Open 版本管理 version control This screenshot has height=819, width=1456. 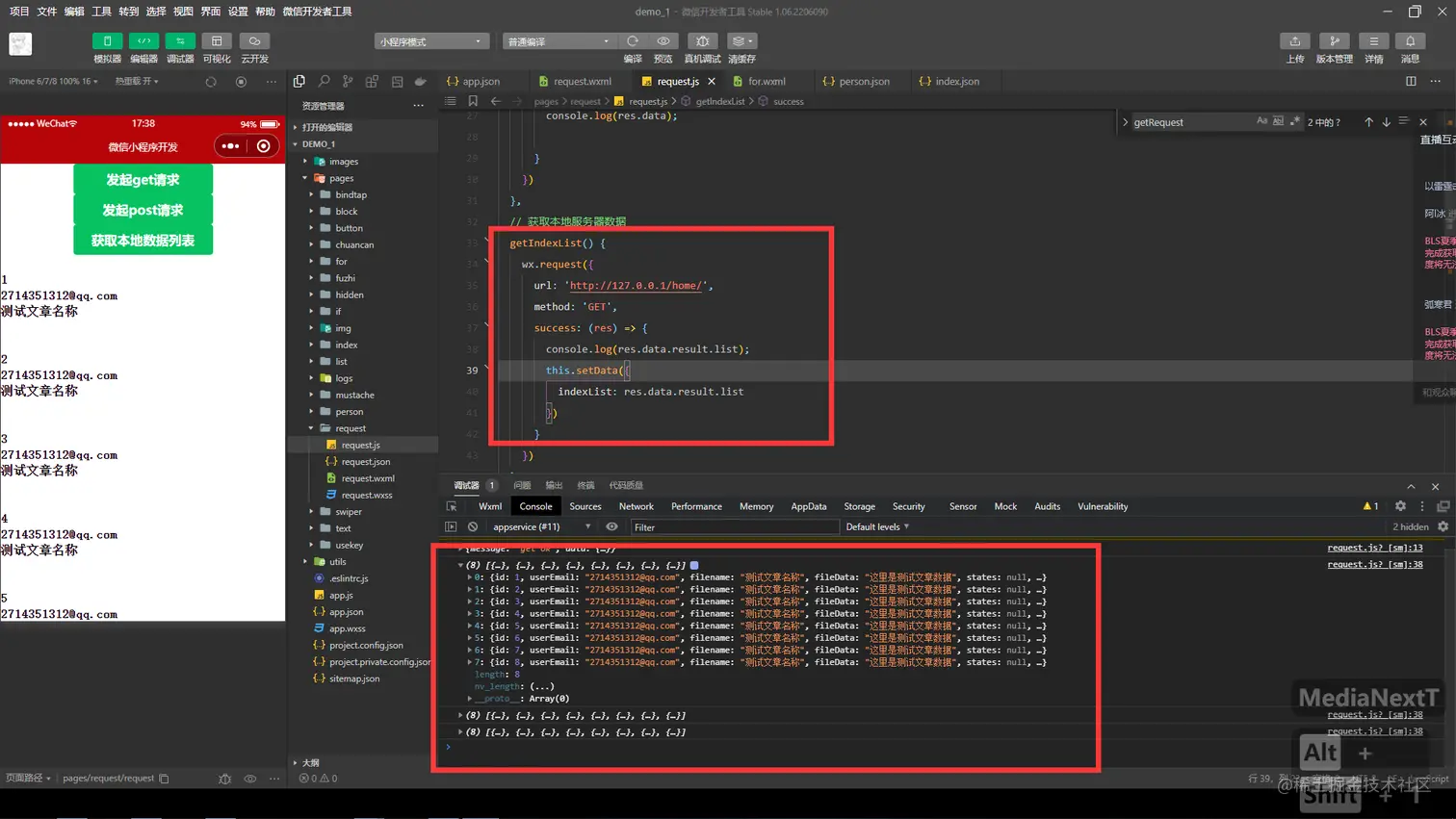(1335, 41)
